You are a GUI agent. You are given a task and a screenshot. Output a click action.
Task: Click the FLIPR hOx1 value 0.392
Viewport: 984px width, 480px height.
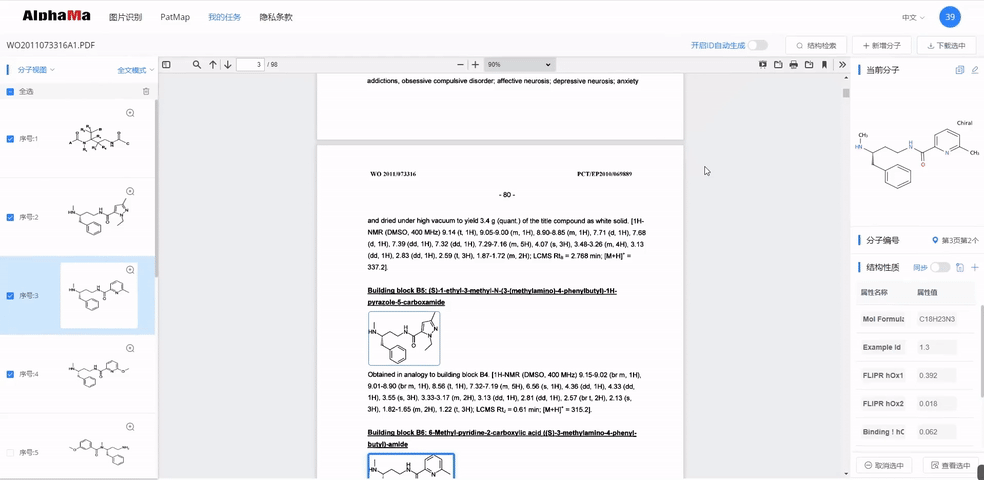(x=936, y=375)
